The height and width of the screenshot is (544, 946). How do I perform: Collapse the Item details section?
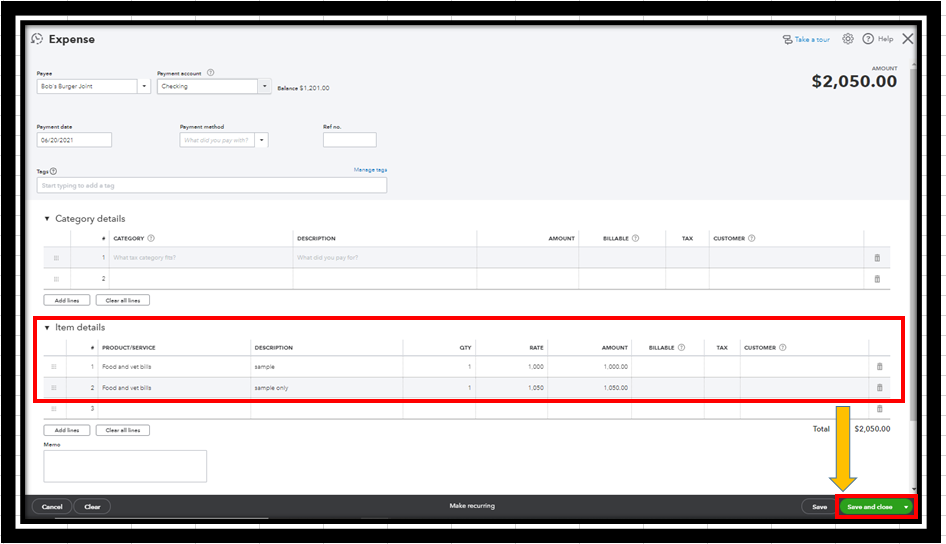pyautogui.click(x=47, y=327)
